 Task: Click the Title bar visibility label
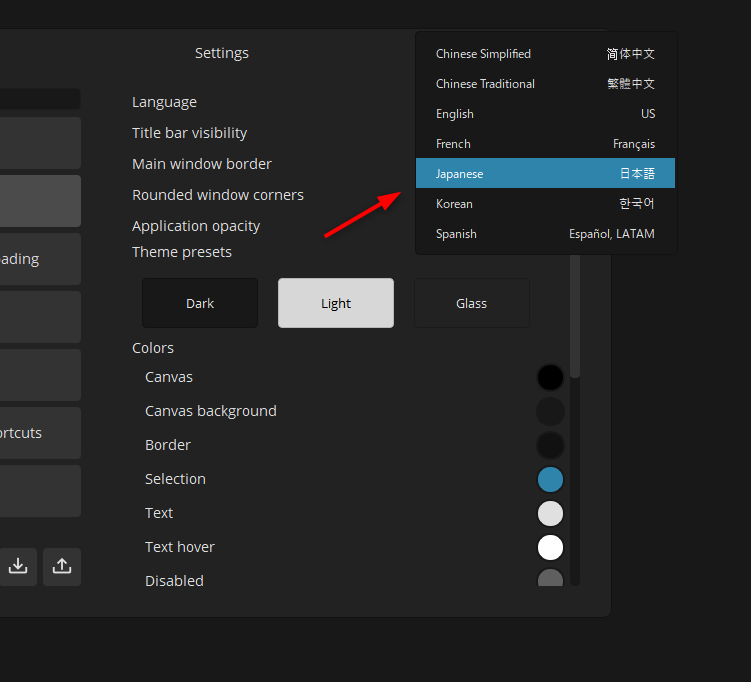click(x=190, y=133)
